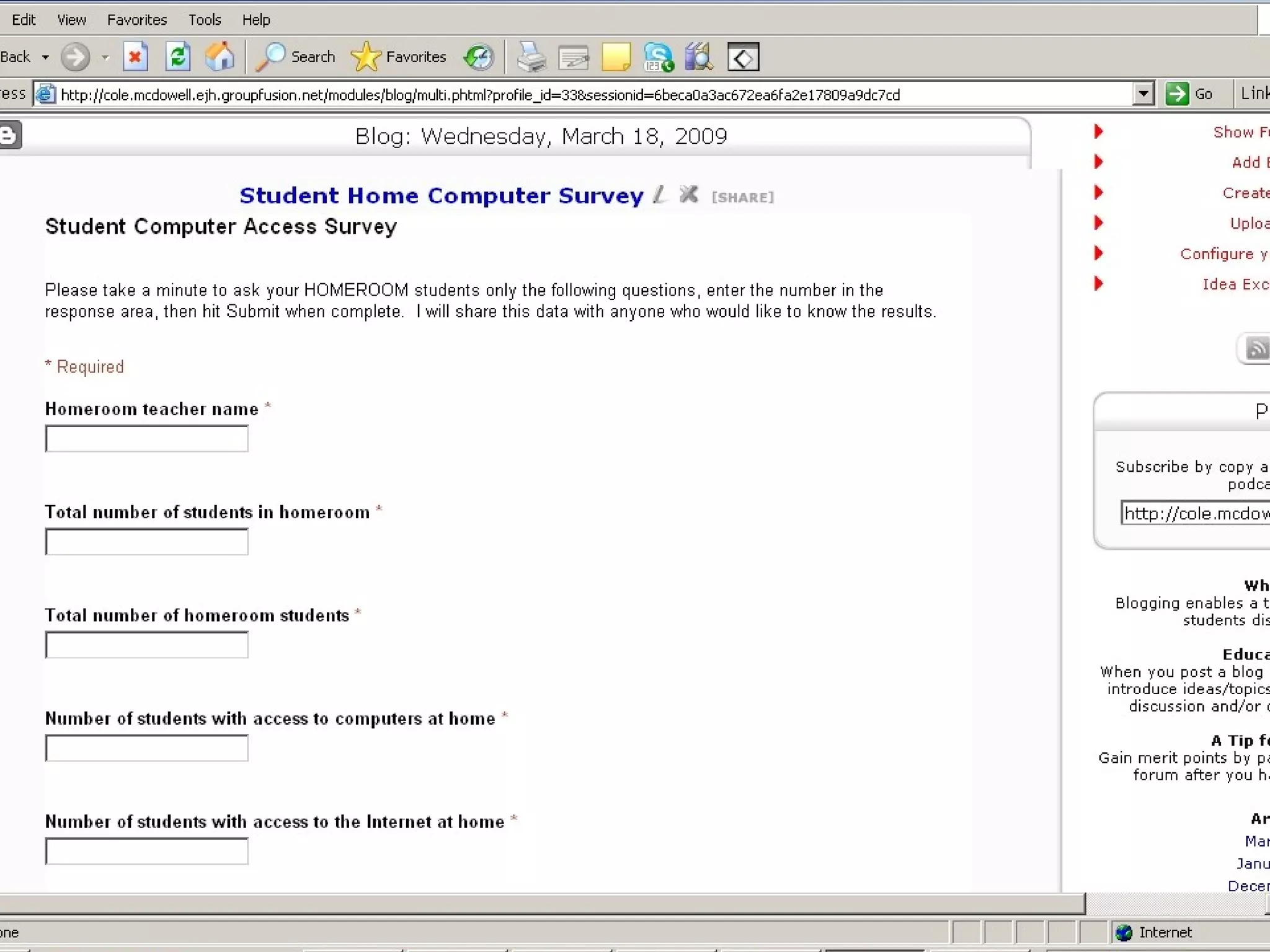
Task: Click the Print icon
Action: [x=531, y=57]
